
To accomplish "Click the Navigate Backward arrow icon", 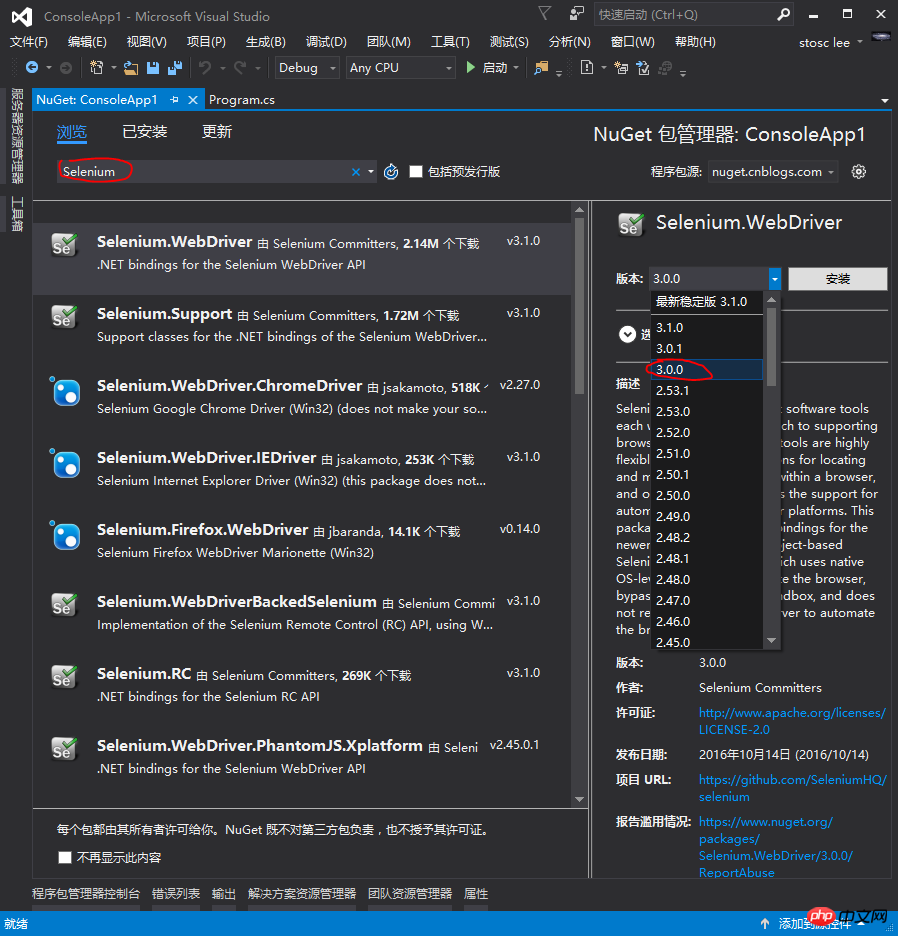I will [x=32, y=68].
